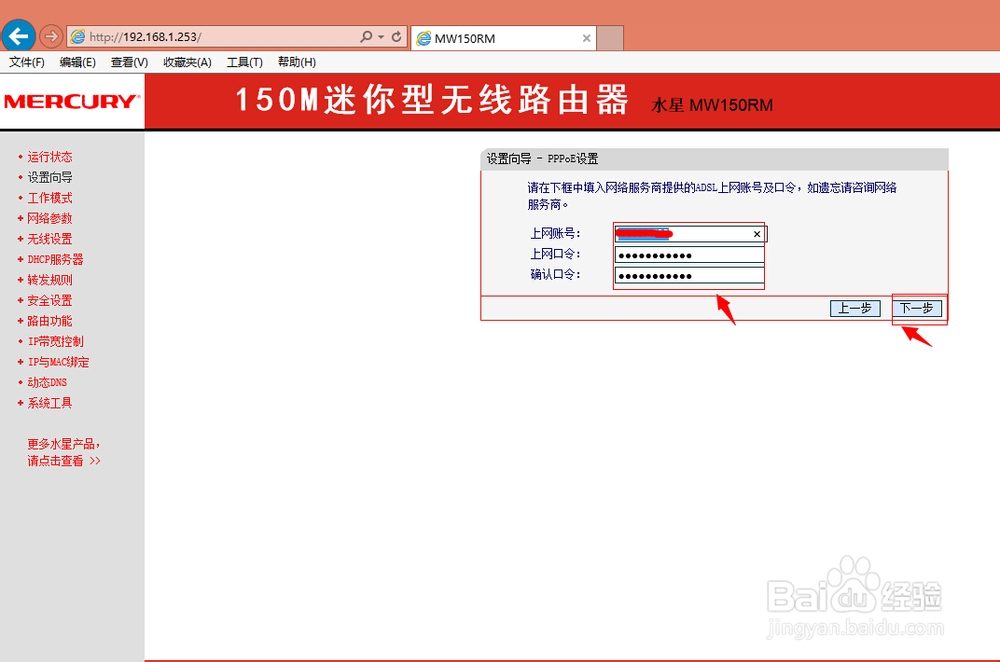Click the MERCURY logo
1000x662 pixels.
(72, 101)
